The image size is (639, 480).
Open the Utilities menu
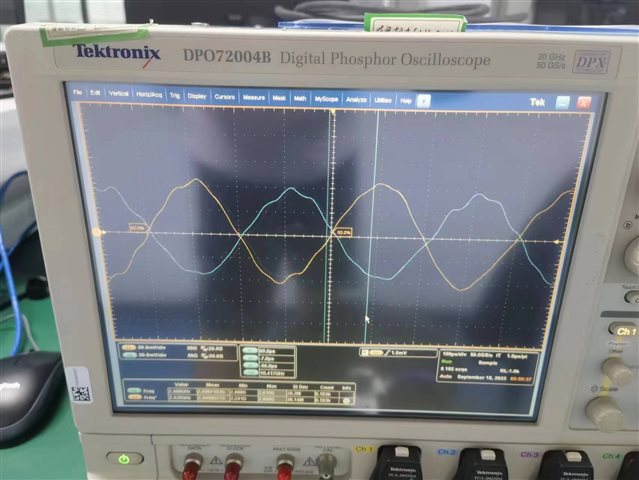point(383,100)
